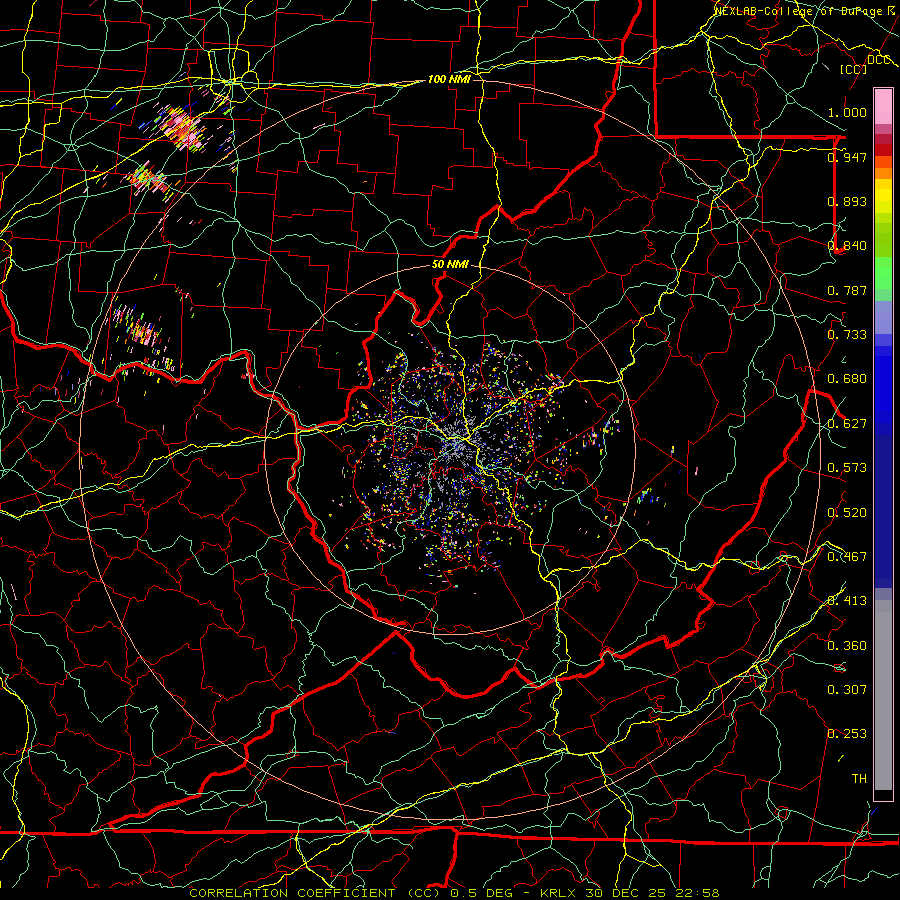Click the TH threshold legend label
This screenshot has width=900, height=900.
(859, 779)
